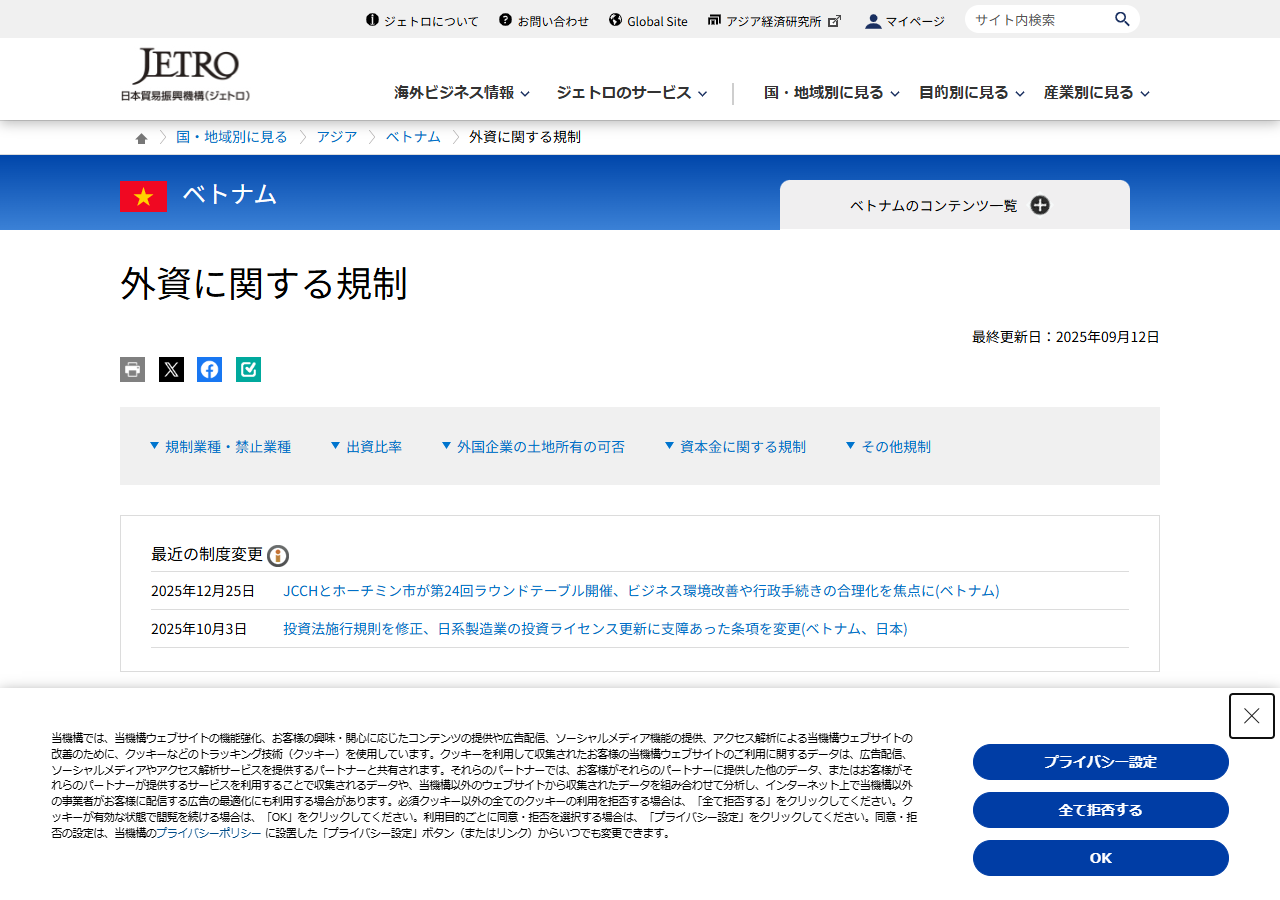Expand 産業別に見る menu

click(1097, 92)
